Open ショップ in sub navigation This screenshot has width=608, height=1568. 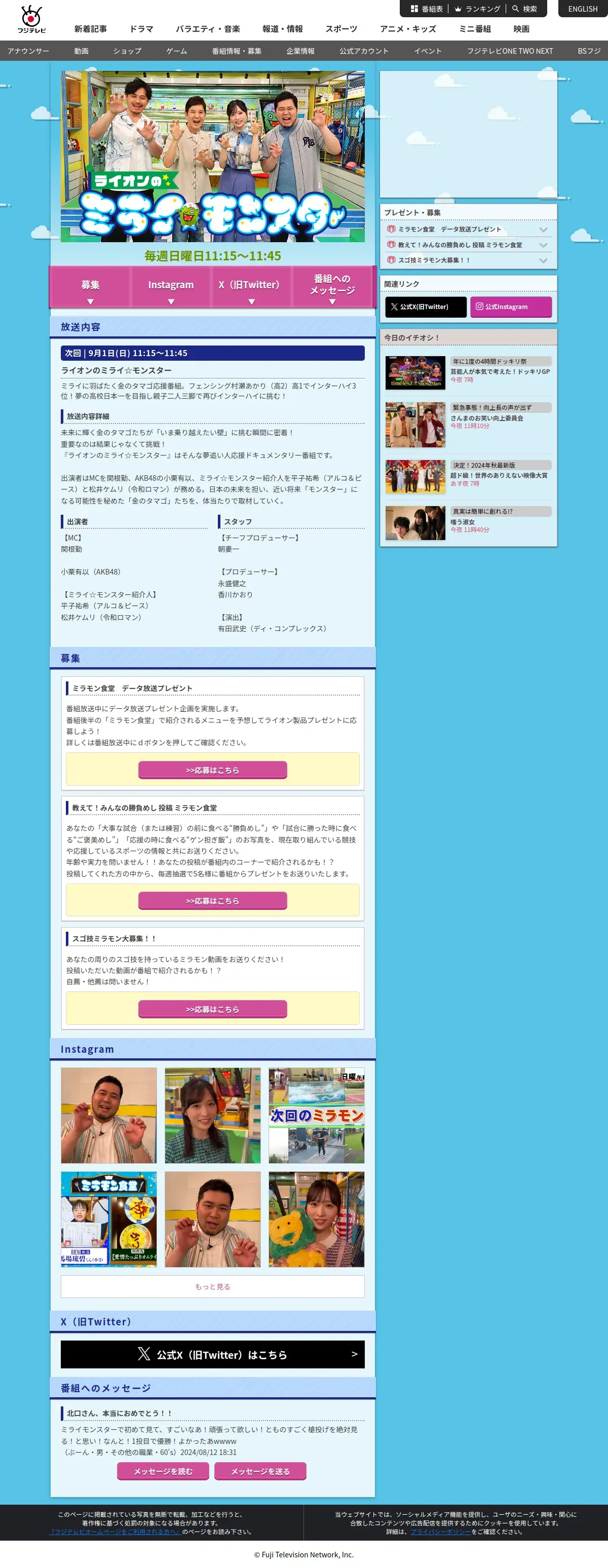pyautogui.click(x=127, y=51)
